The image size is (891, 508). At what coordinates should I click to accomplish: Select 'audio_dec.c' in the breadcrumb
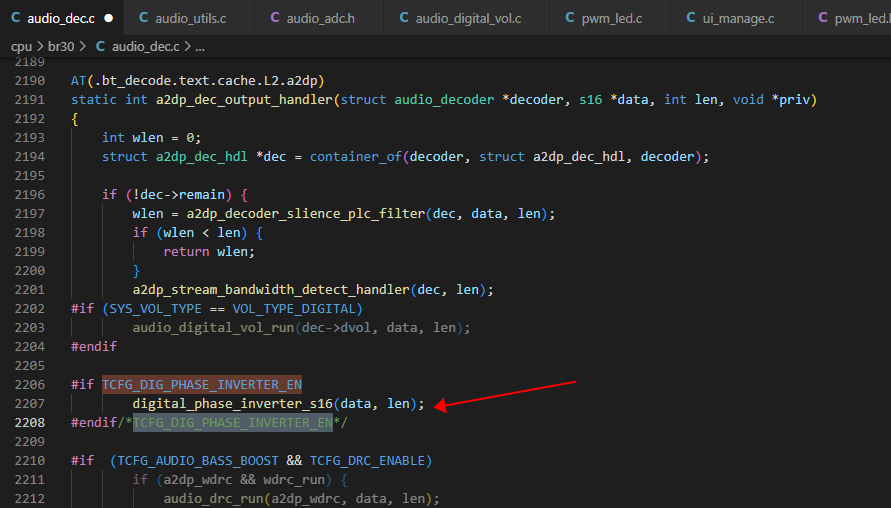(145, 47)
